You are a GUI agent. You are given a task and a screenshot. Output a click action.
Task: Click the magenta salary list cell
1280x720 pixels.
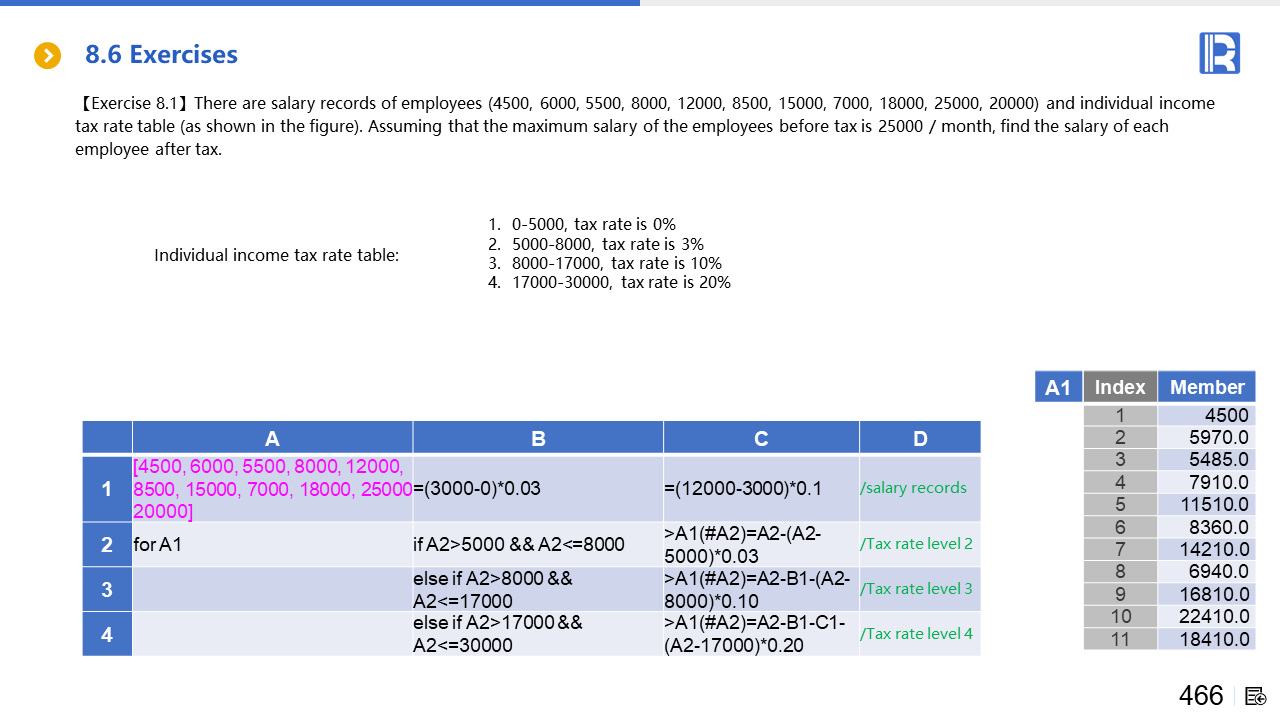point(272,489)
